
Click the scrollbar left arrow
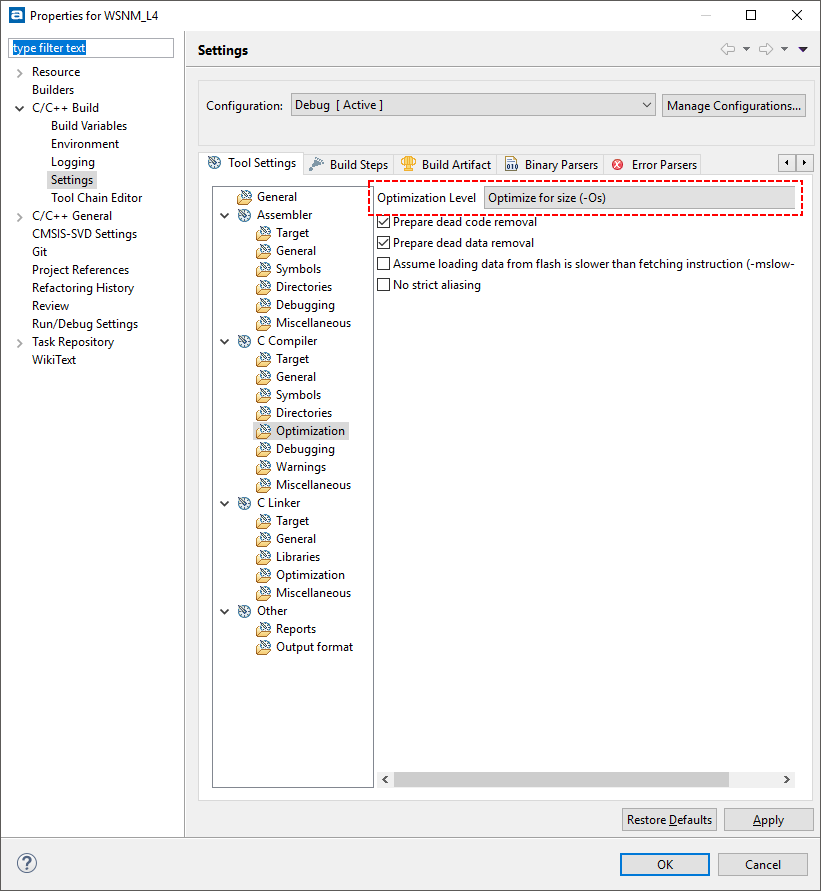385,779
